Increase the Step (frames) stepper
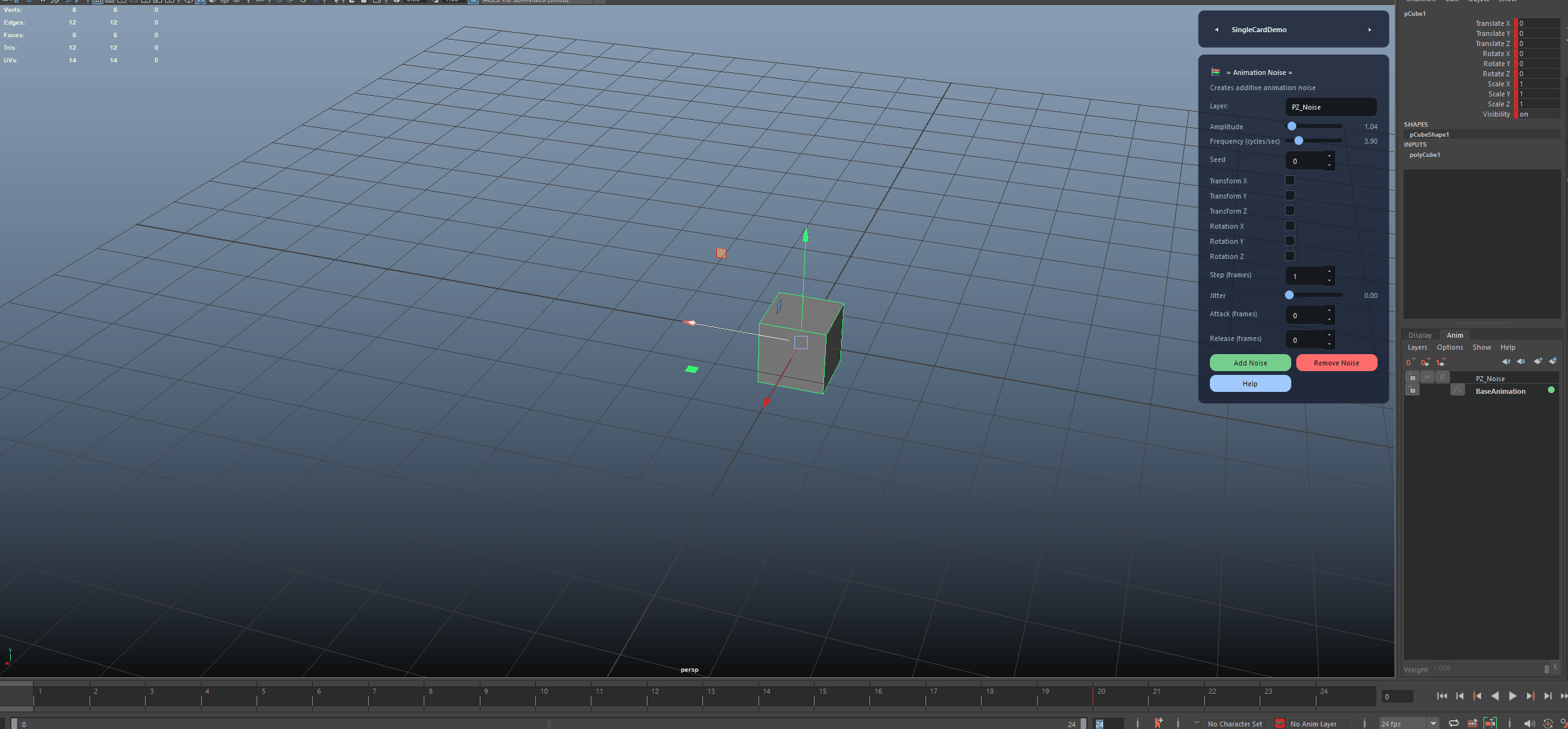 (x=1329, y=272)
